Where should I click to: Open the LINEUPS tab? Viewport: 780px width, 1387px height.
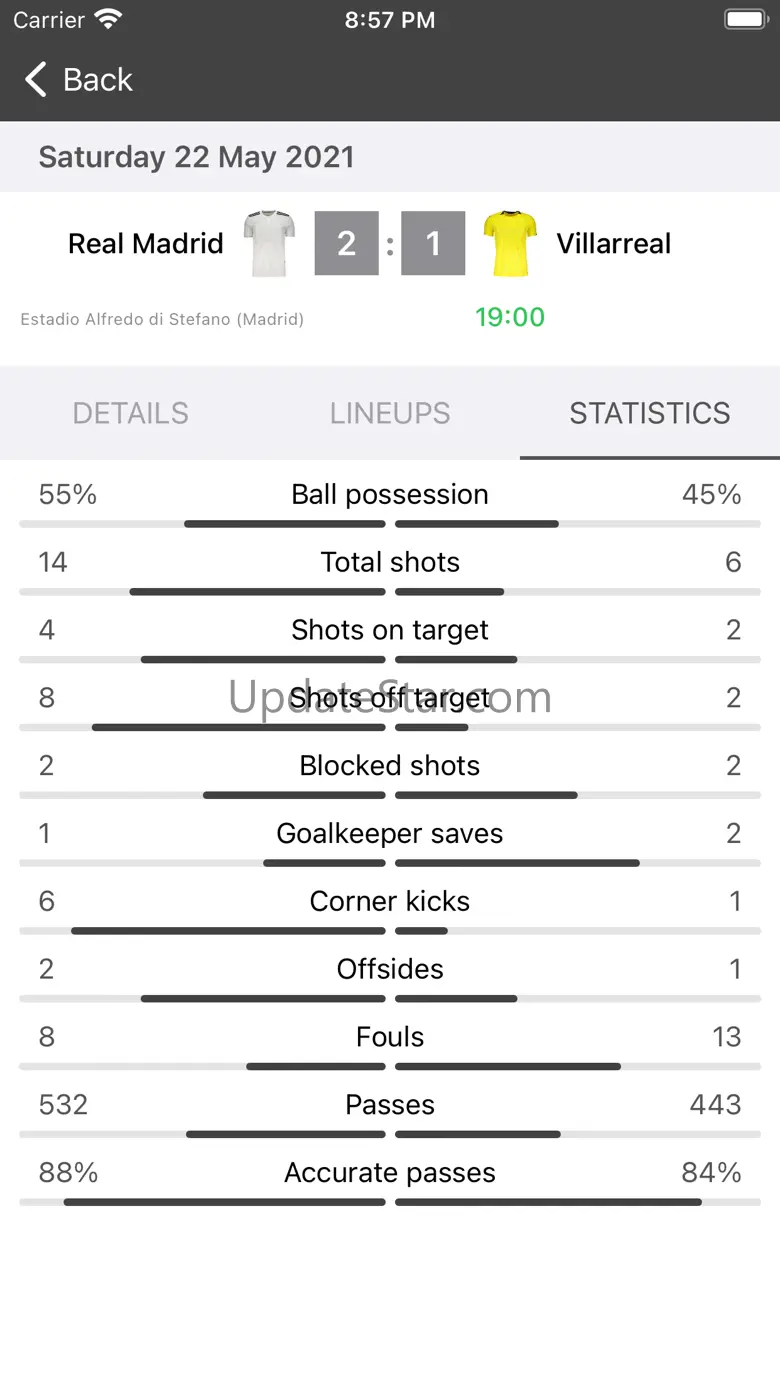point(390,413)
